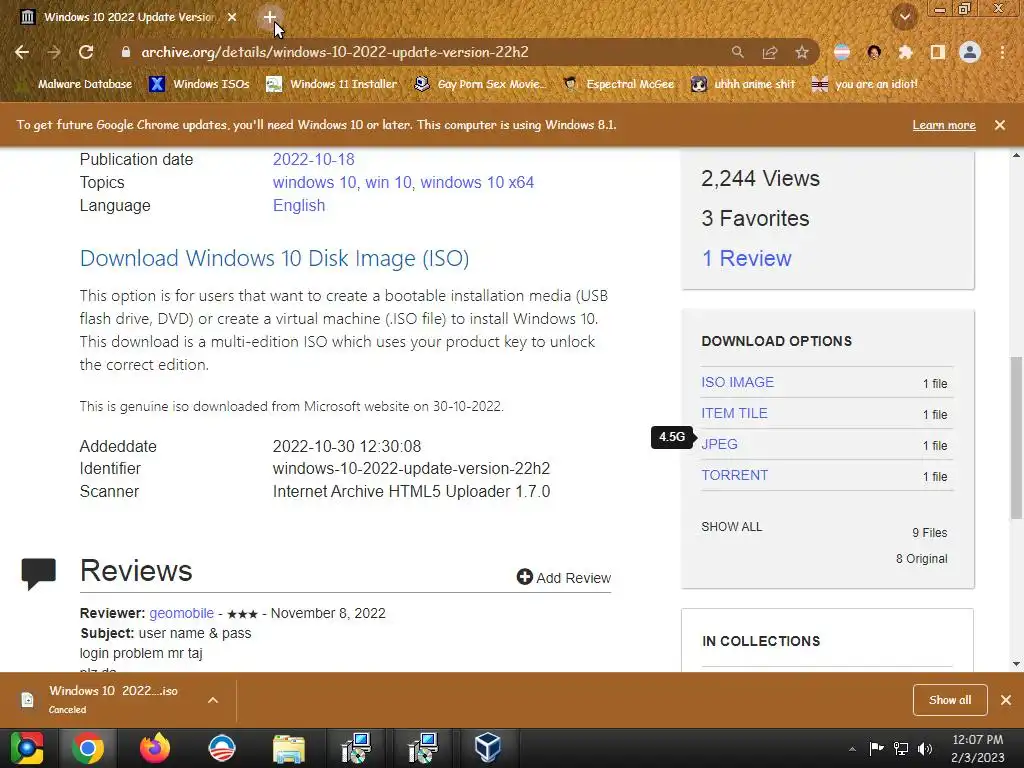Toggle the side panel icon

[938, 52]
